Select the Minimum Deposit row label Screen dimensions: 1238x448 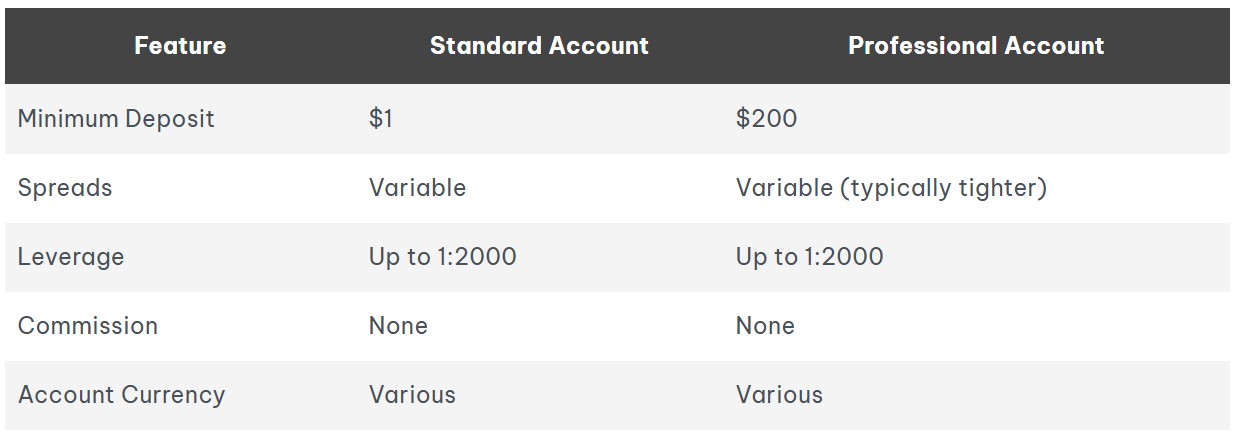[x=116, y=119]
